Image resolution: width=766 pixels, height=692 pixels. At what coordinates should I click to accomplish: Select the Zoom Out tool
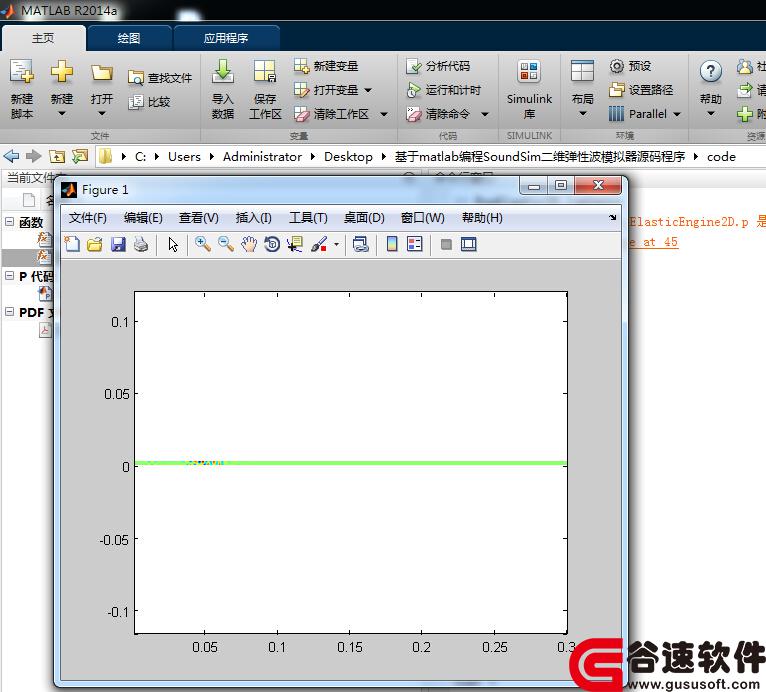[x=226, y=244]
